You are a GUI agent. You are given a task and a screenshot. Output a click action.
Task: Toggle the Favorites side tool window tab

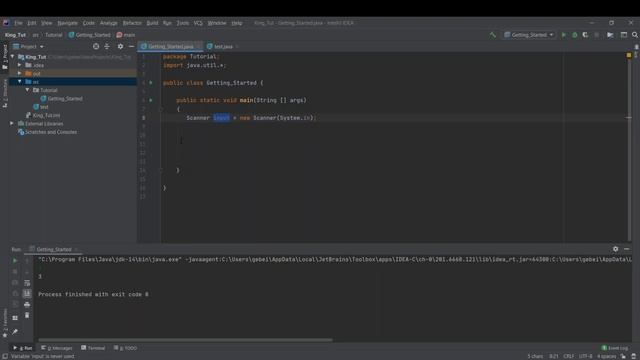click(5, 323)
